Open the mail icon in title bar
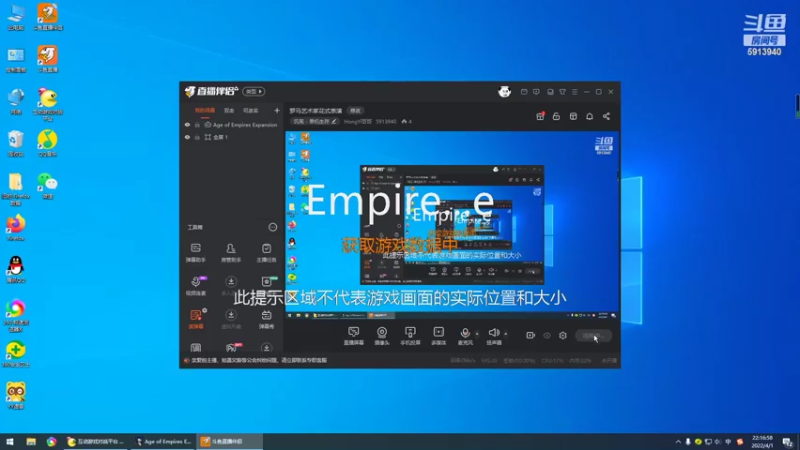 [x=524, y=92]
